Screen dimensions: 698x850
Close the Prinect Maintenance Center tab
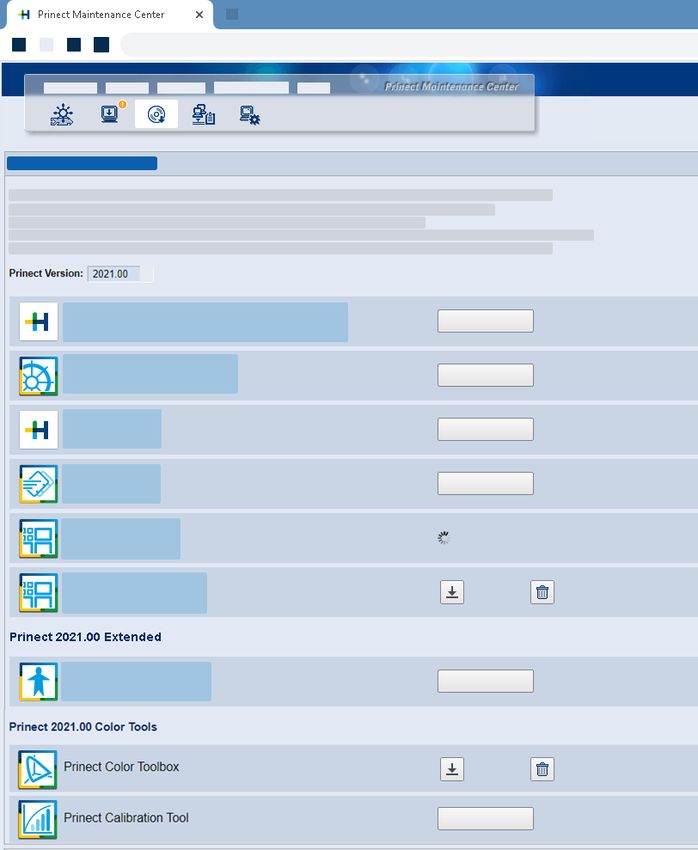click(x=199, y=15)
